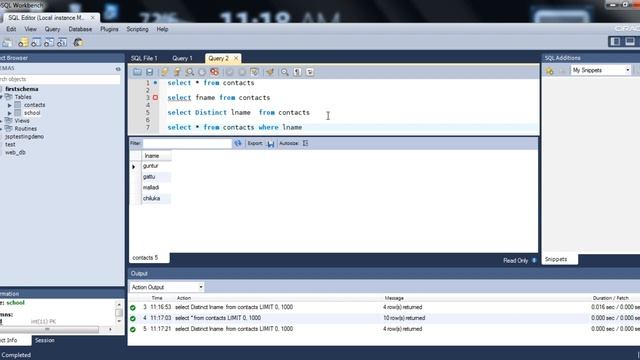Open the Edit menu
This screenshot has height=360, width=640.
(11, 29)
